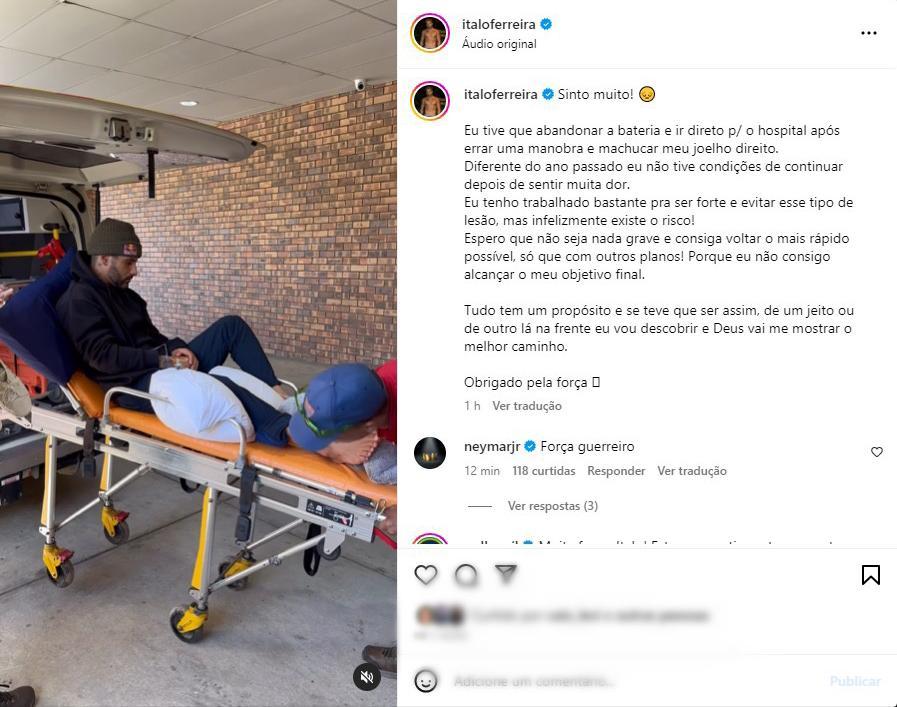Click Ver tradução under the caption
The width and height of the screenshot is (897, 707).
click(x=527, y=406)
